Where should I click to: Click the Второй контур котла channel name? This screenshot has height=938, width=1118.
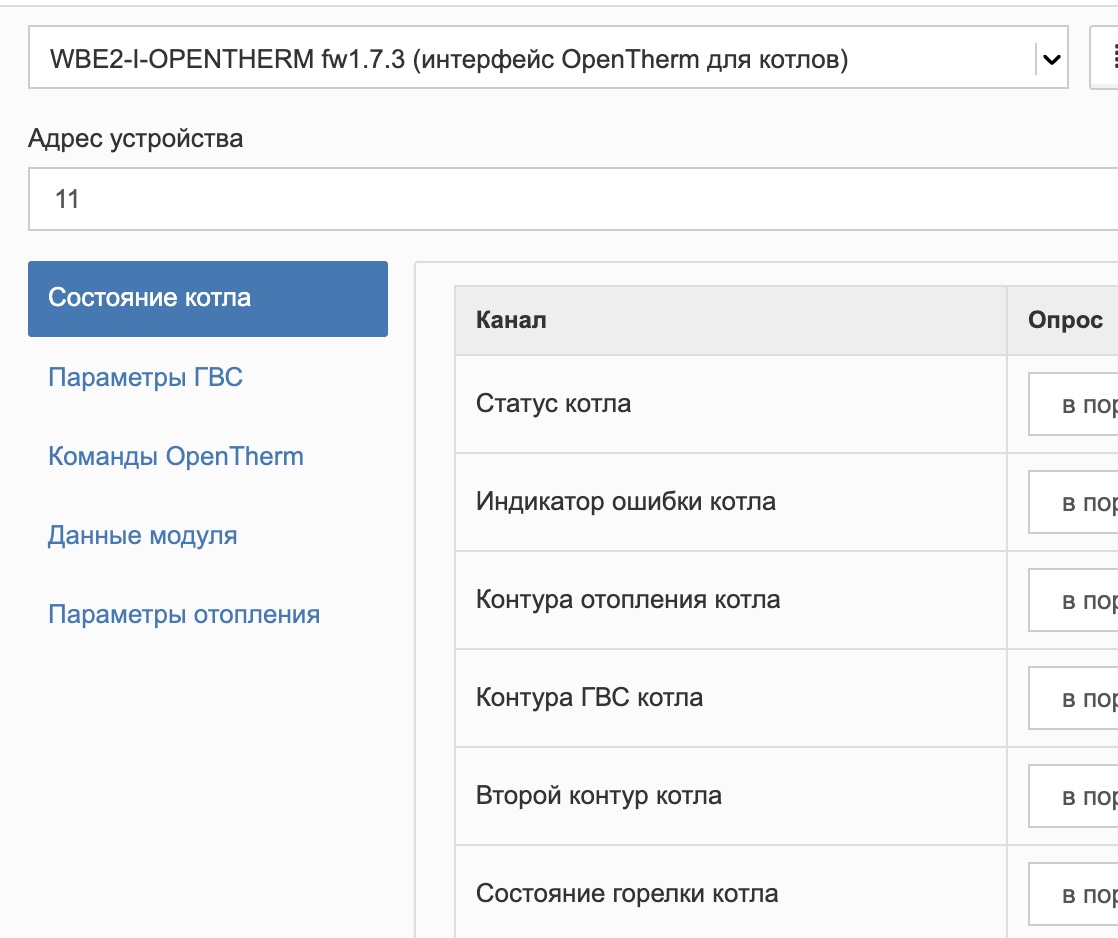click(x=599, y=795)
